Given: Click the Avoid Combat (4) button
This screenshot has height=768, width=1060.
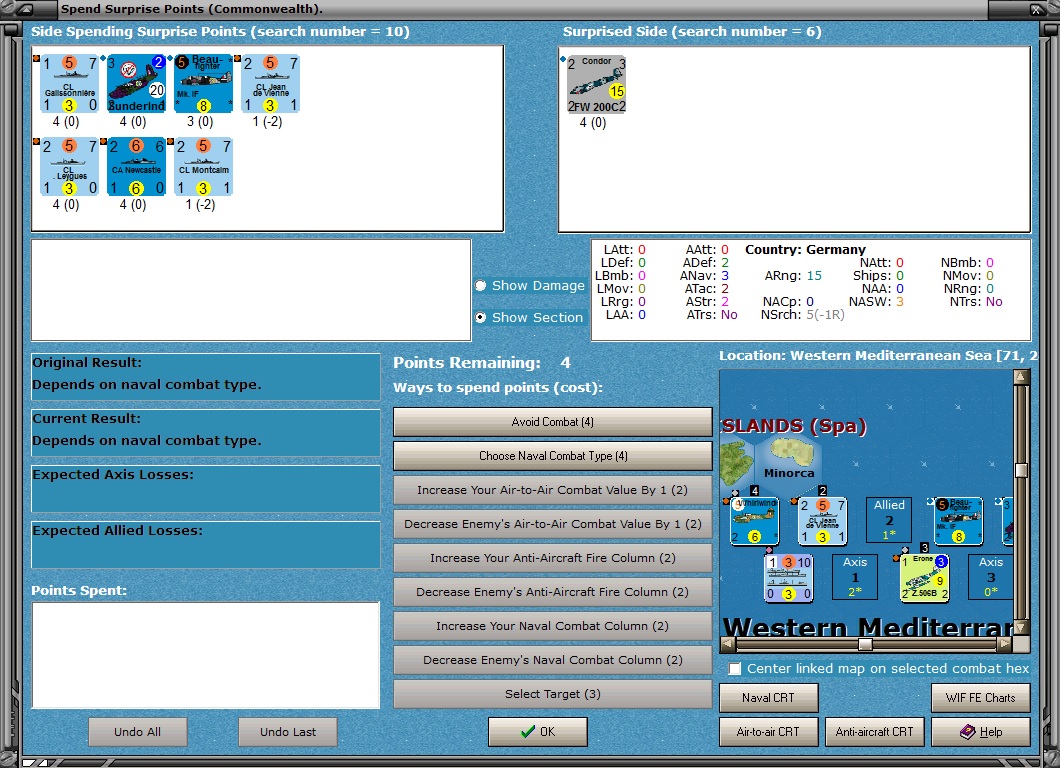Looking at the screenshot, I should pos(552,422).
